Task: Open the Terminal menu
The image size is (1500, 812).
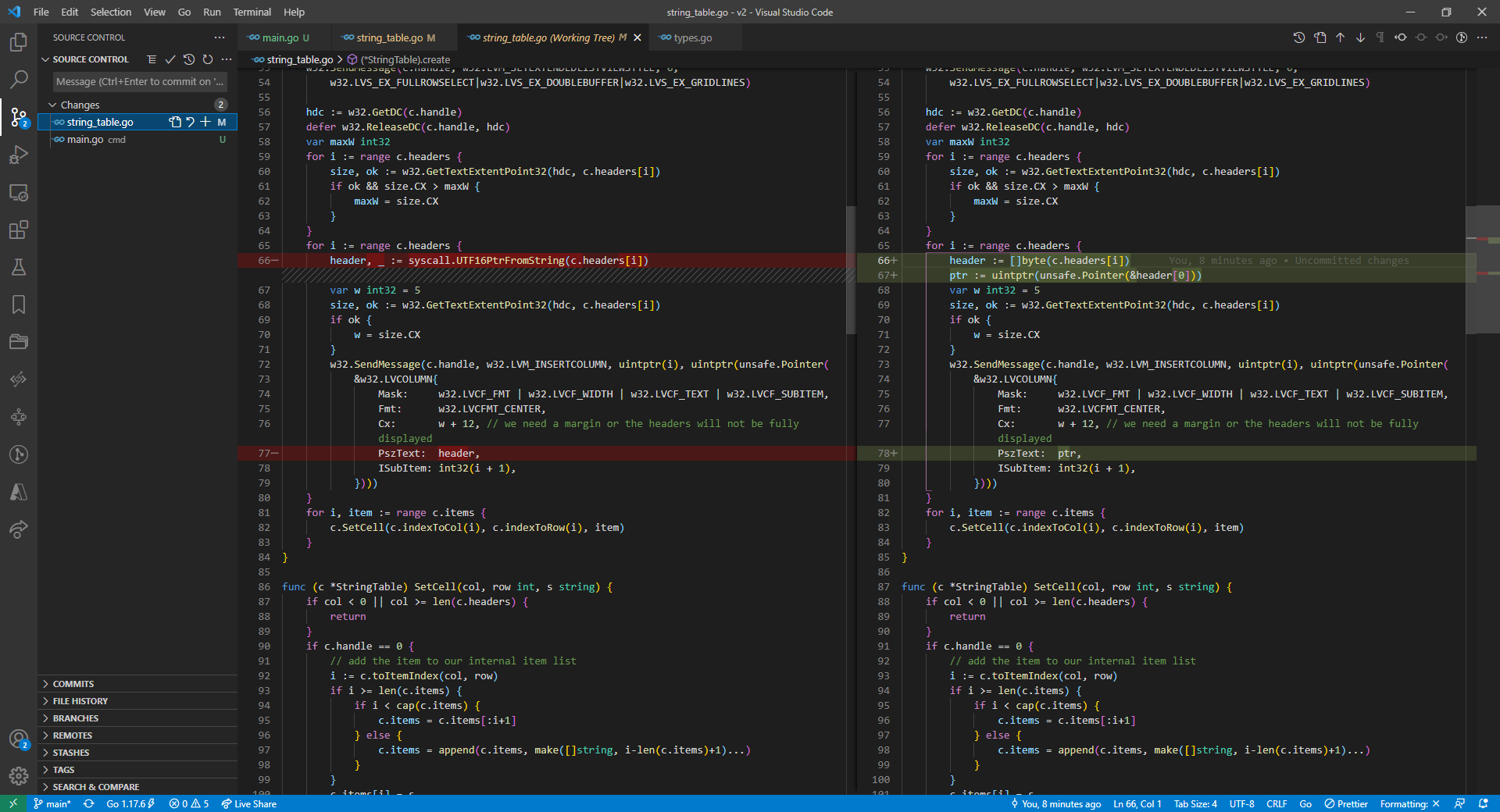Action: (252, 12)
